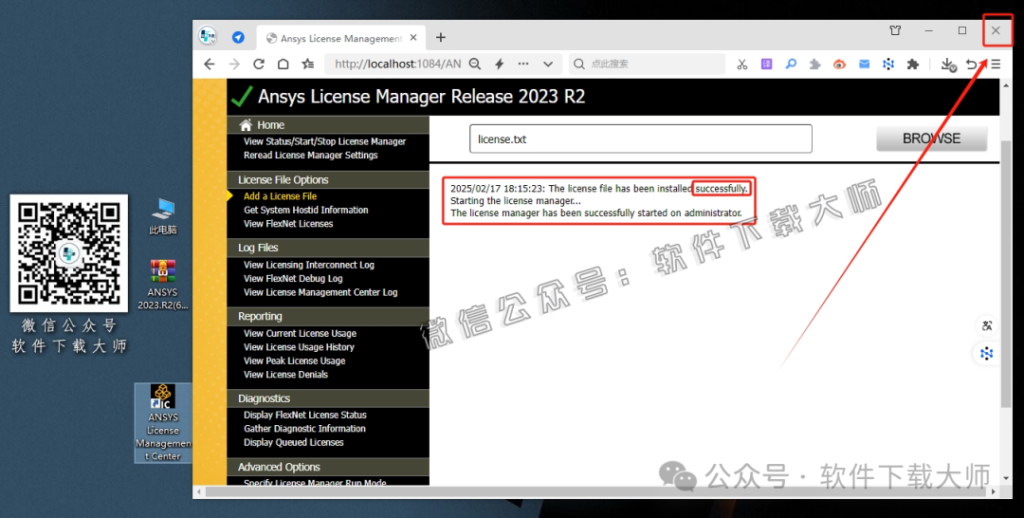Click the lightning bolt speed-mode icon
1024x518 pixels.
point(500,64)
